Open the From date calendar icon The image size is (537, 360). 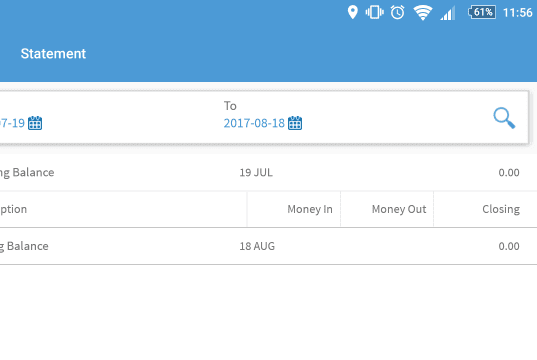pos(35,123)
